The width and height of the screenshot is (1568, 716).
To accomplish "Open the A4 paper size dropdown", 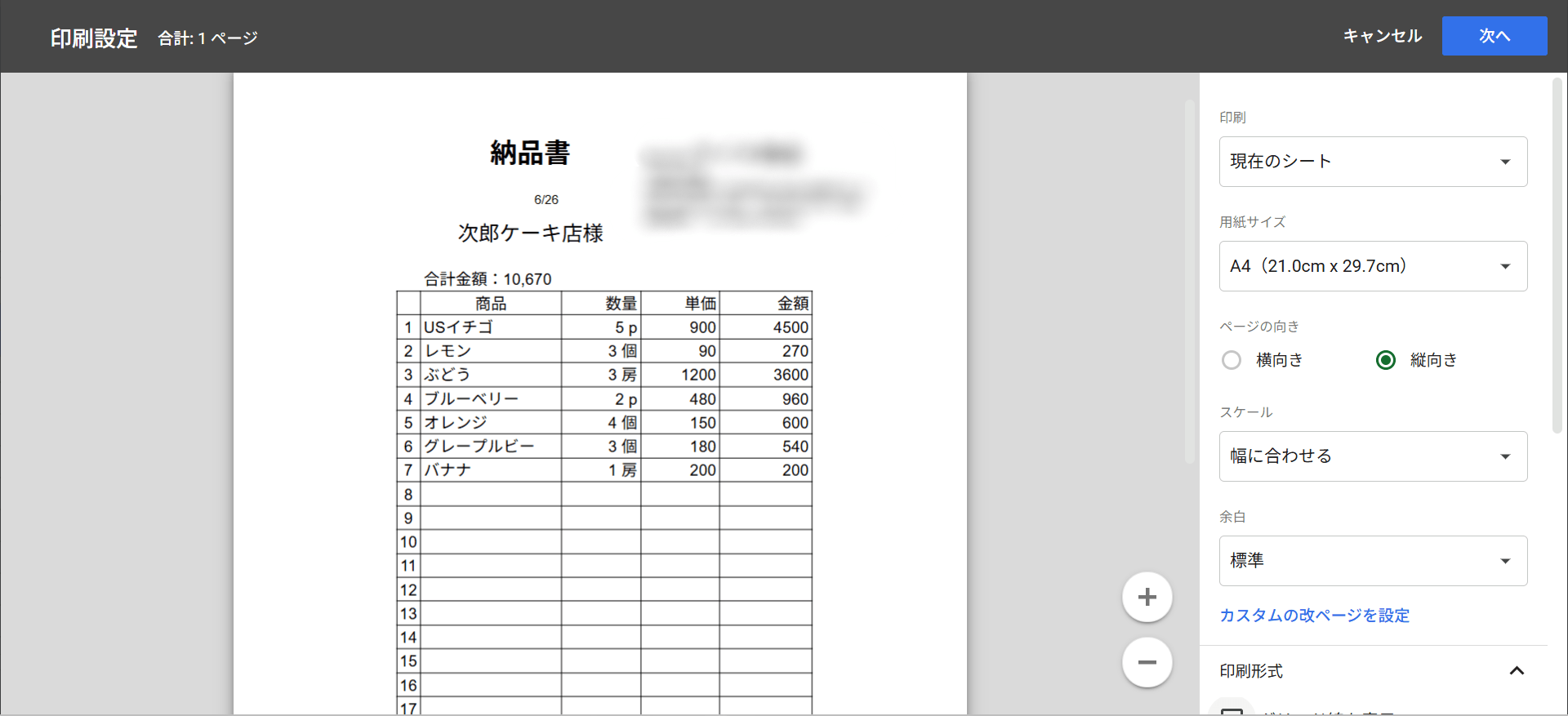I will coord(1373,266).
